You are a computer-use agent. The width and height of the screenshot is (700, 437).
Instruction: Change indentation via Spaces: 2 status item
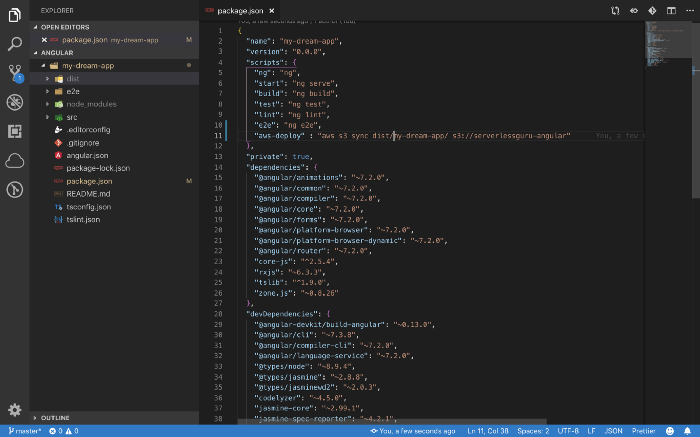(533, 431)
